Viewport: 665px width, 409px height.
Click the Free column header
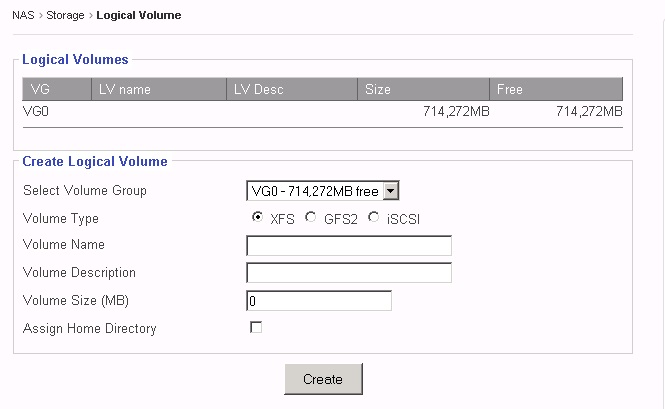510,89
